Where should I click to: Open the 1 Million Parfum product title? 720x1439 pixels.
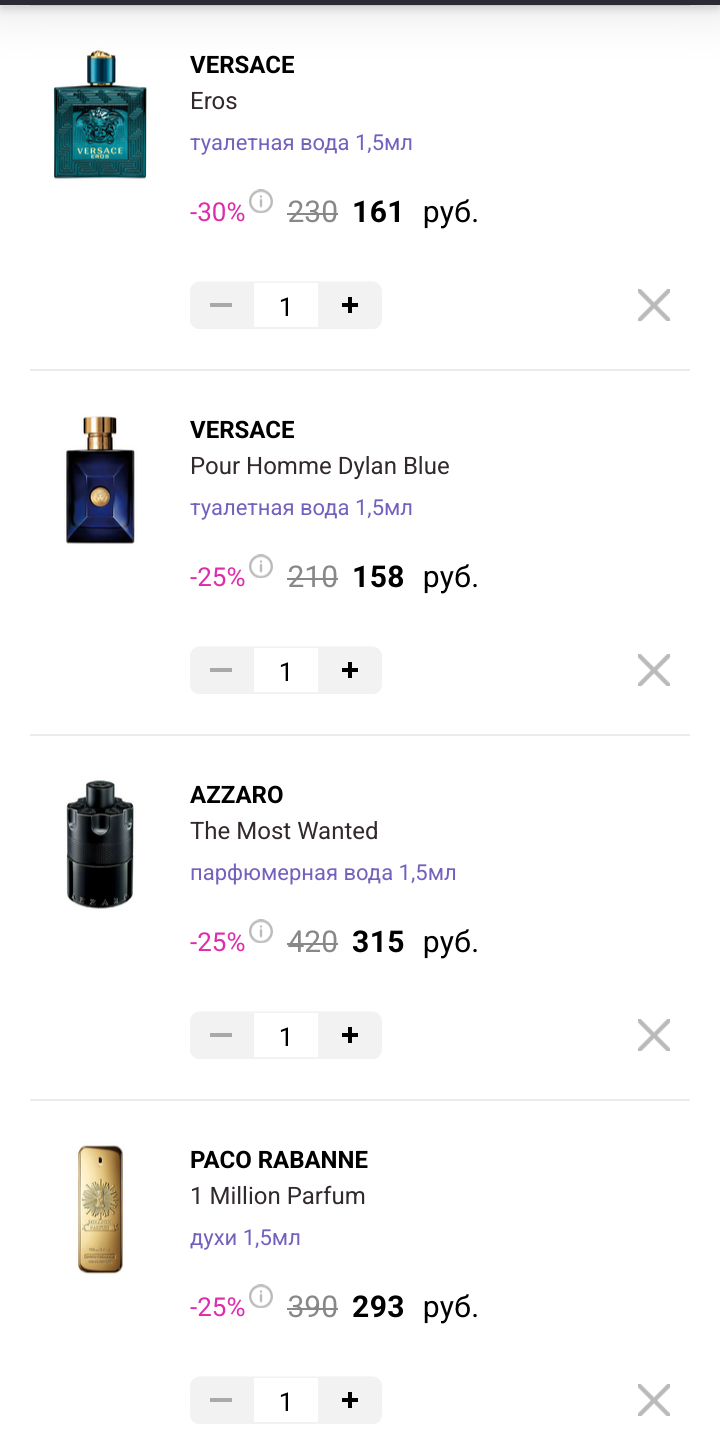277,1196
